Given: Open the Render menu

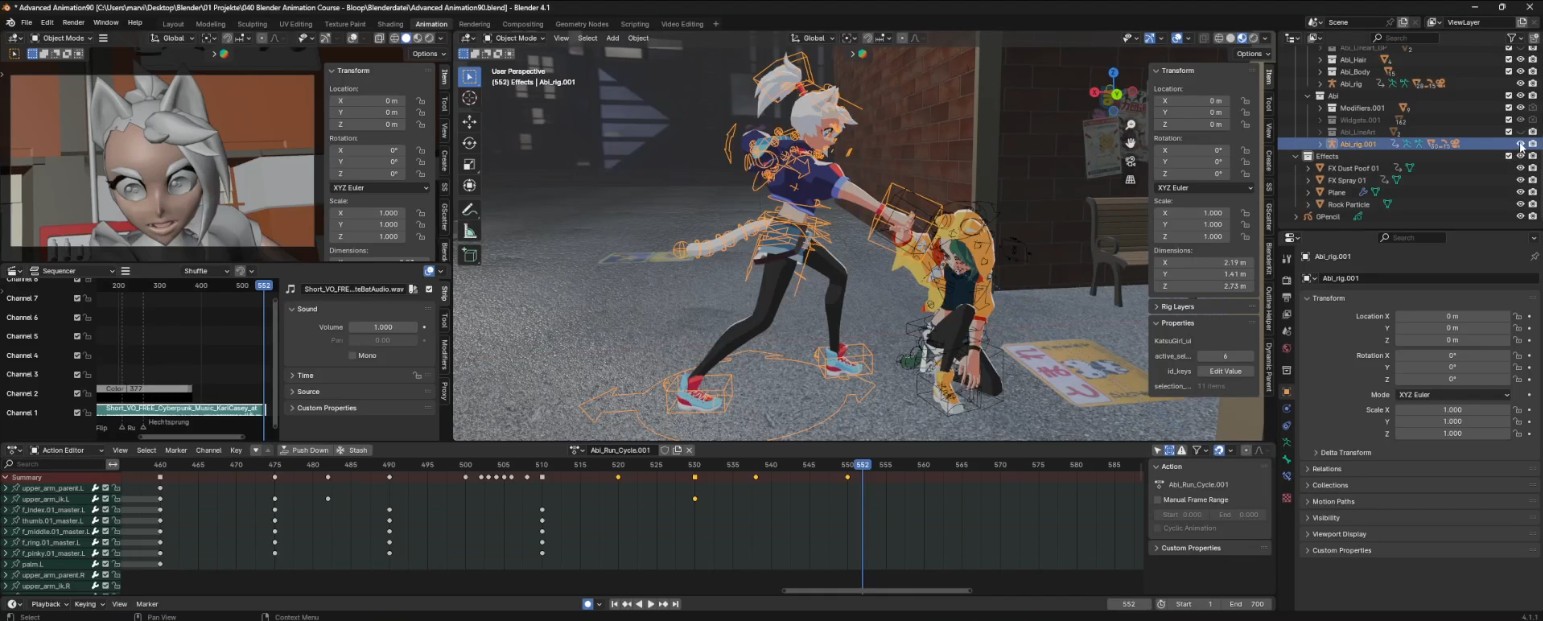Looking at the screenshot, I should coord(73,22).
